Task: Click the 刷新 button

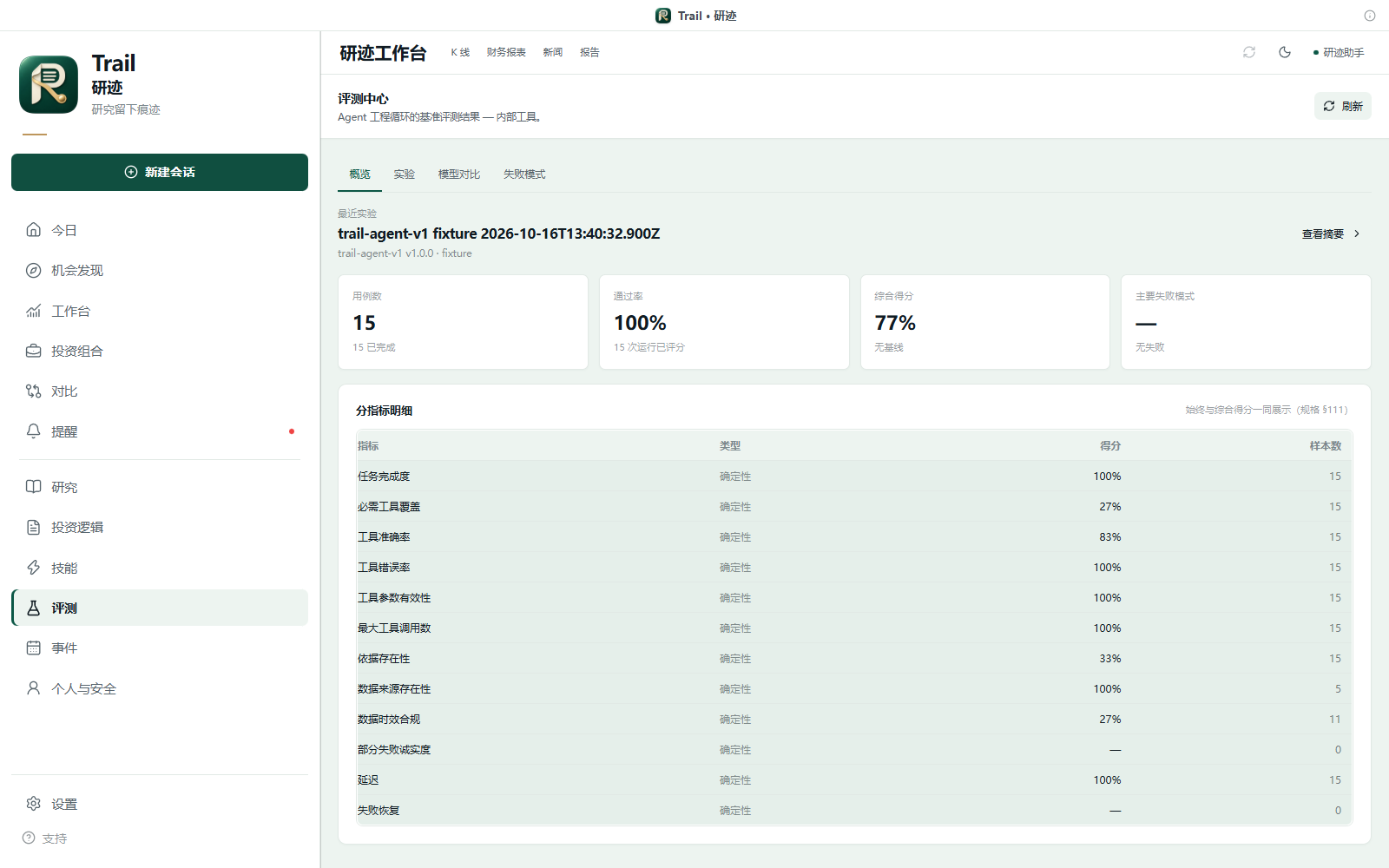Action: pos(1342,106)
